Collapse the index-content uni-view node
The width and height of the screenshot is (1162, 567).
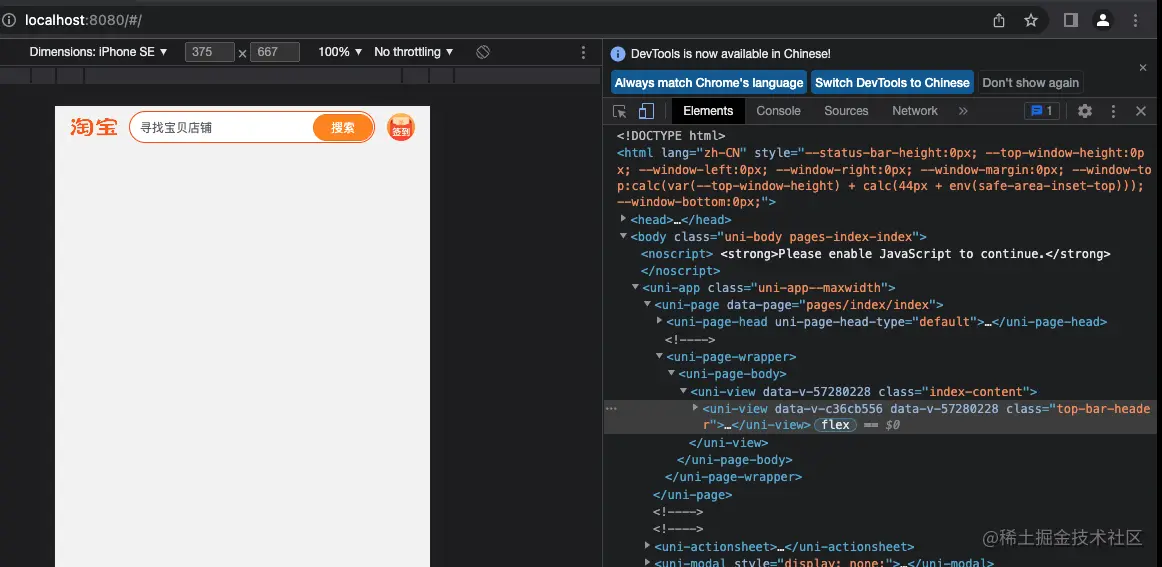point(683,391)
